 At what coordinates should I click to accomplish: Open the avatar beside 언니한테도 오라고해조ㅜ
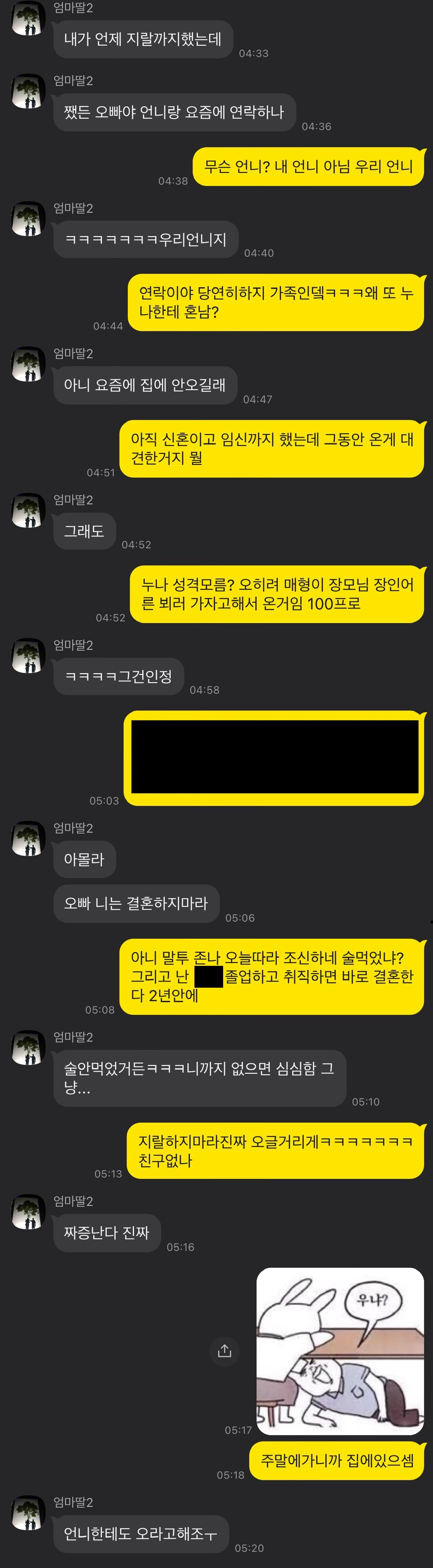click(28, 1513)
